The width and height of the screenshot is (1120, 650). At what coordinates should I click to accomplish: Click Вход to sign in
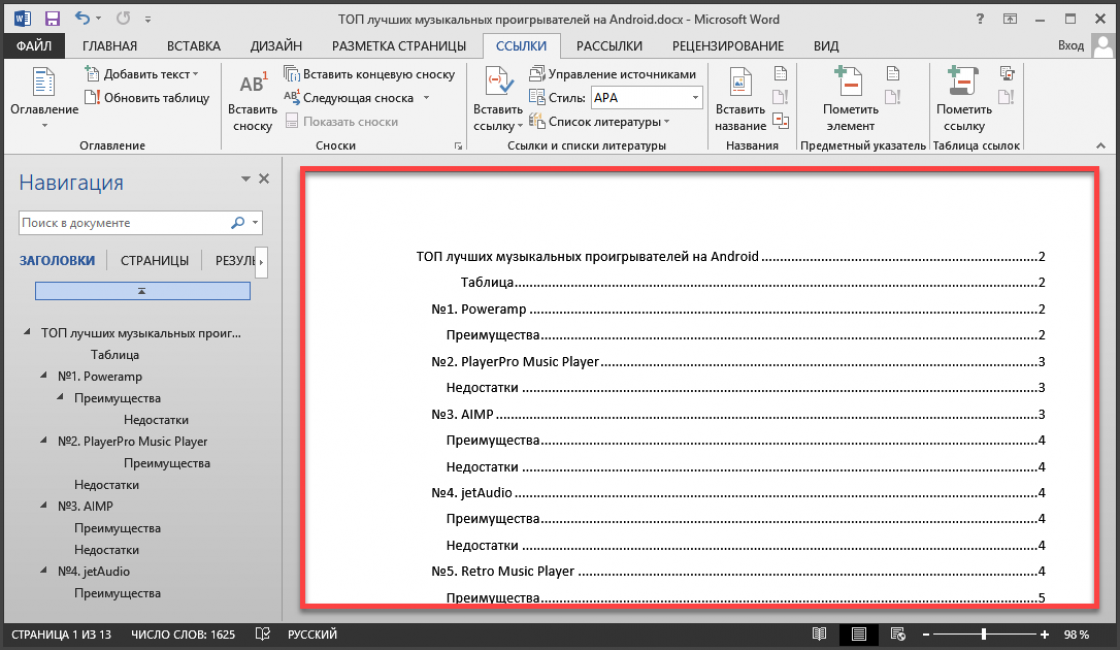1071,46
